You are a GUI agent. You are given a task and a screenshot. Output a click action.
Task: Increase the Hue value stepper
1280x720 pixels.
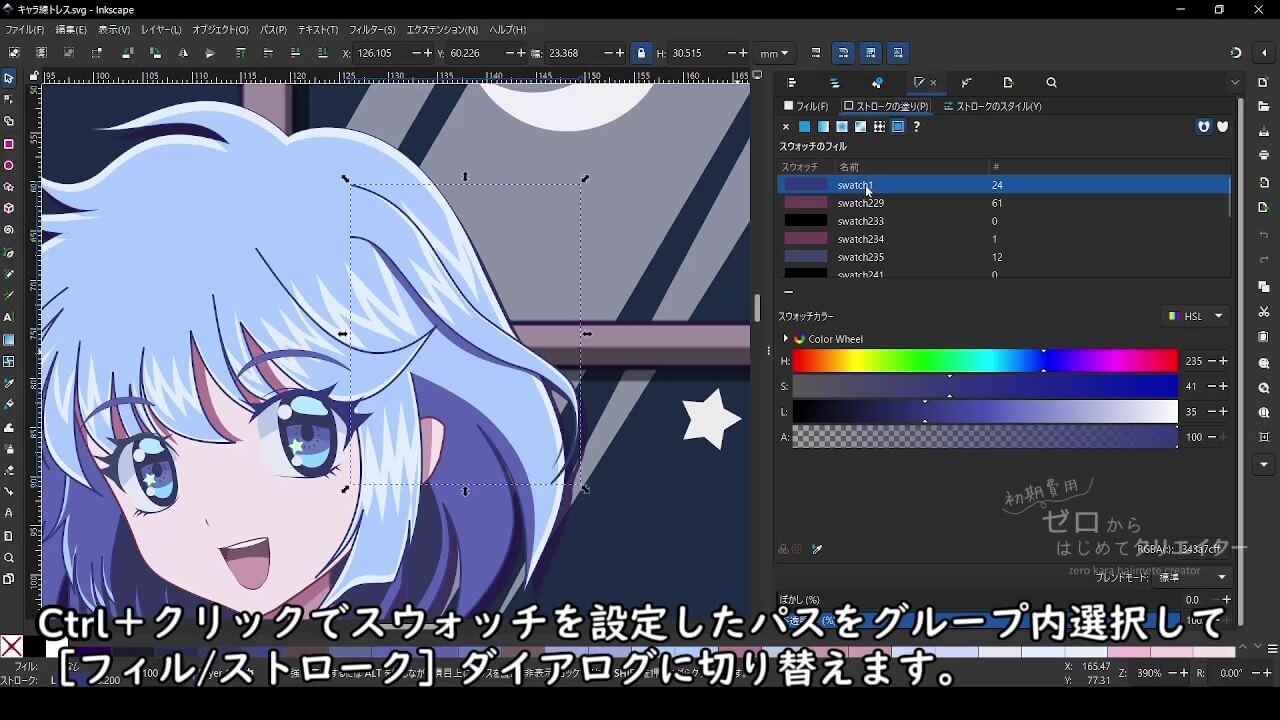(x=1223, y=361)
